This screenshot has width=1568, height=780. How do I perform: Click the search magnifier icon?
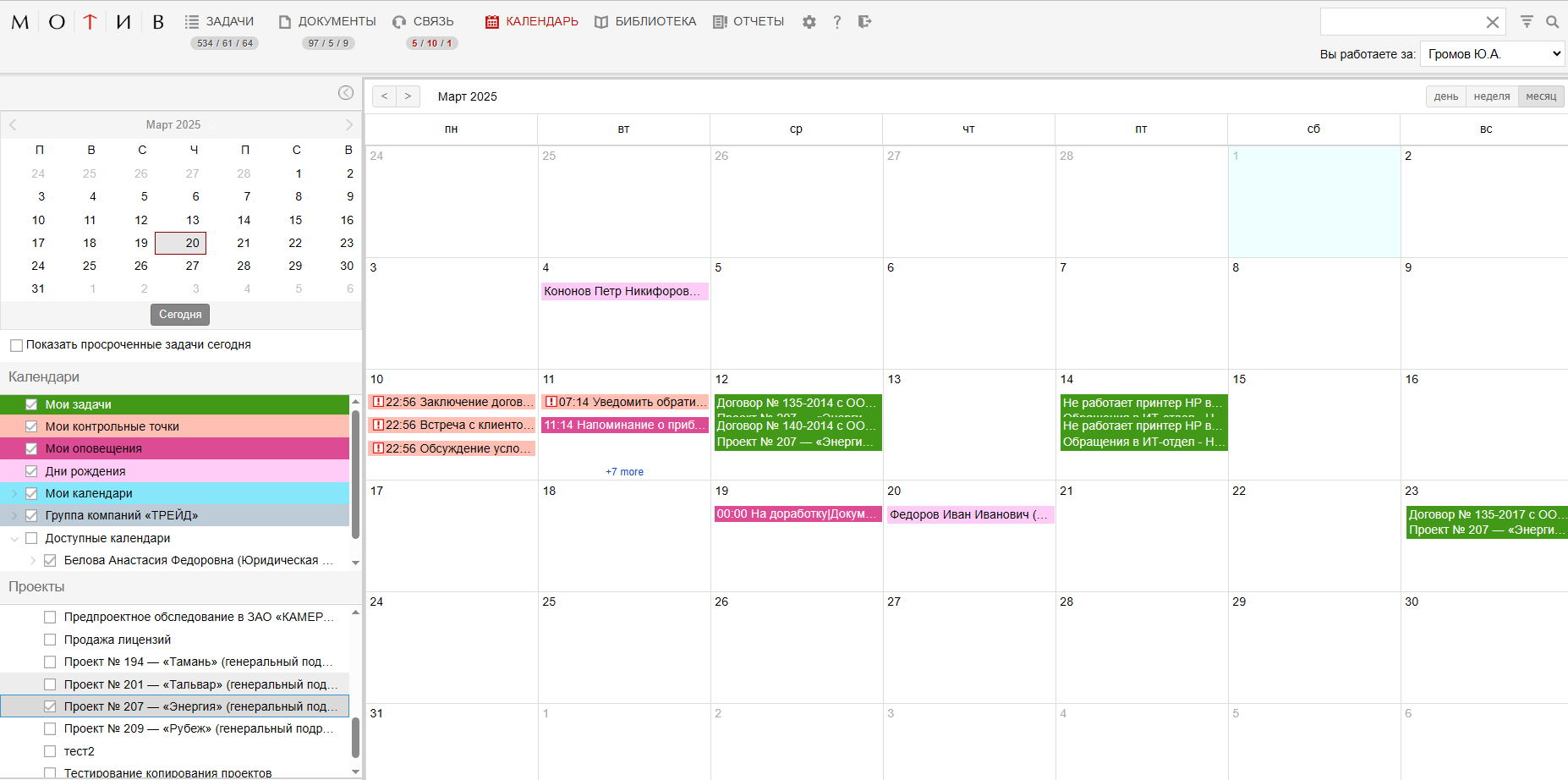pos(1553,22)
